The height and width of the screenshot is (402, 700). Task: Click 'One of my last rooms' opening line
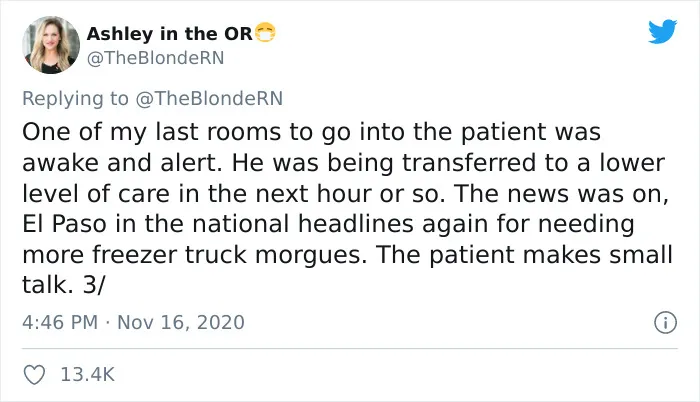(151, 132)
